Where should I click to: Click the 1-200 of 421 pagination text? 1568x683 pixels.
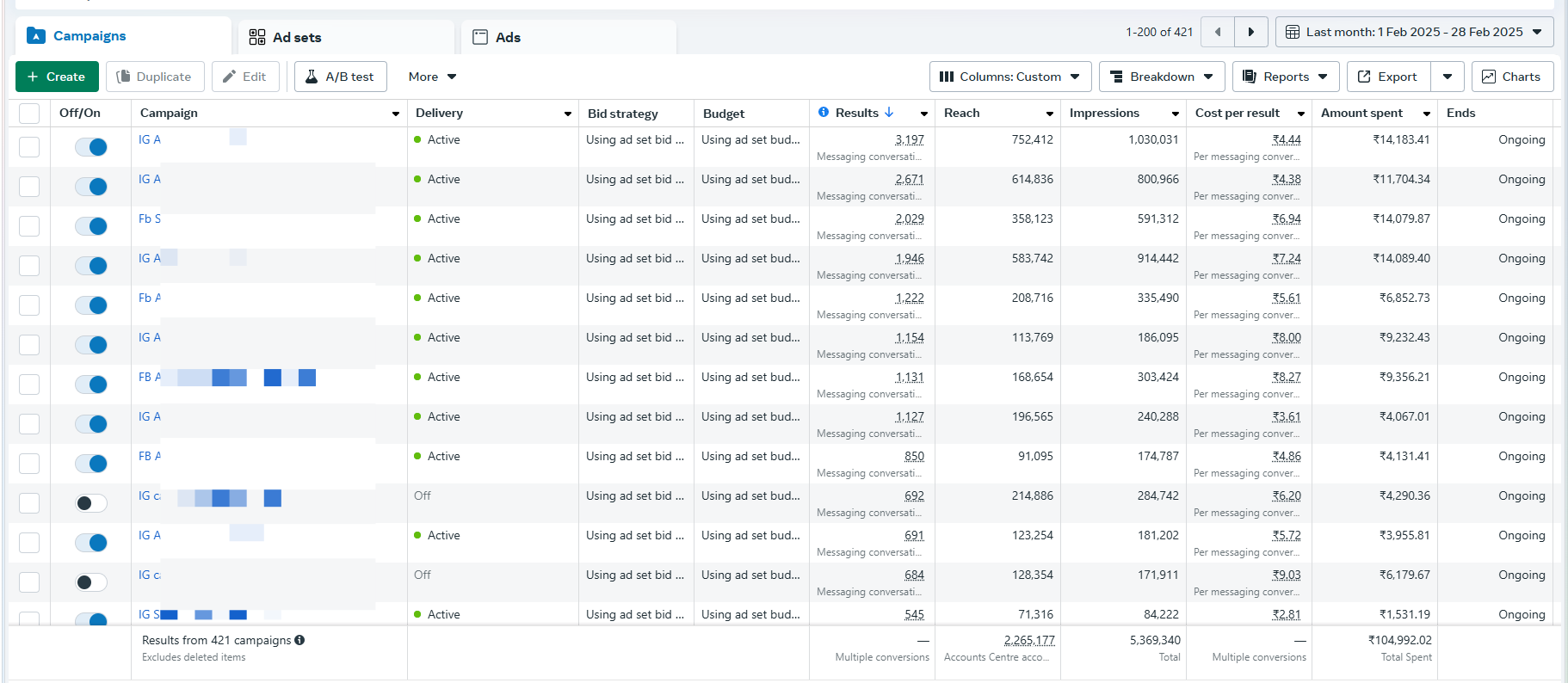(1159, 32)
